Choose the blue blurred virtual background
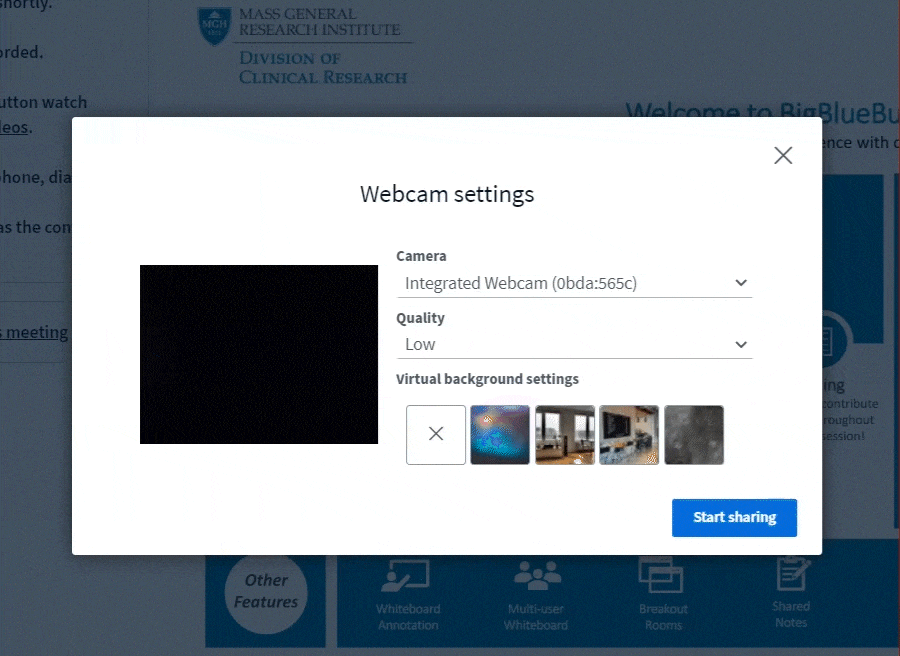 tap(500, 434)
